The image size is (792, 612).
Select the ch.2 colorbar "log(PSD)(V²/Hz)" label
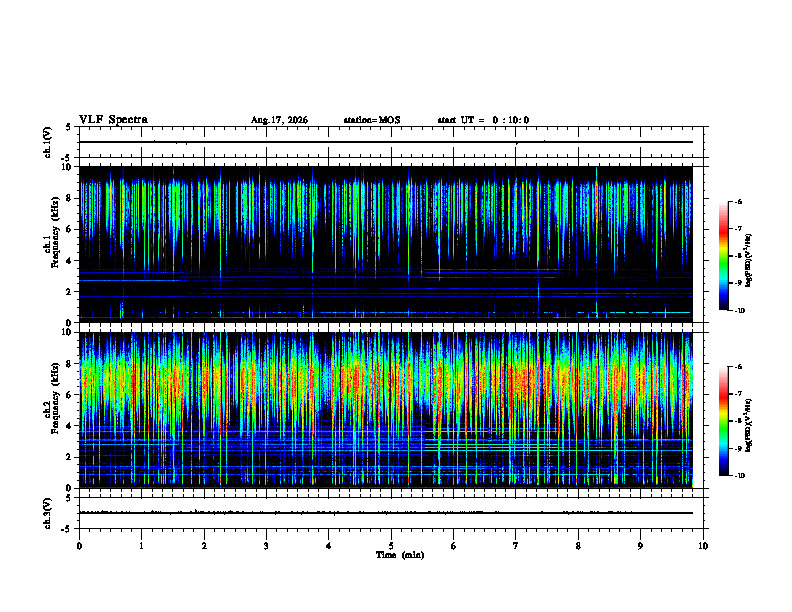coord(749,425)
